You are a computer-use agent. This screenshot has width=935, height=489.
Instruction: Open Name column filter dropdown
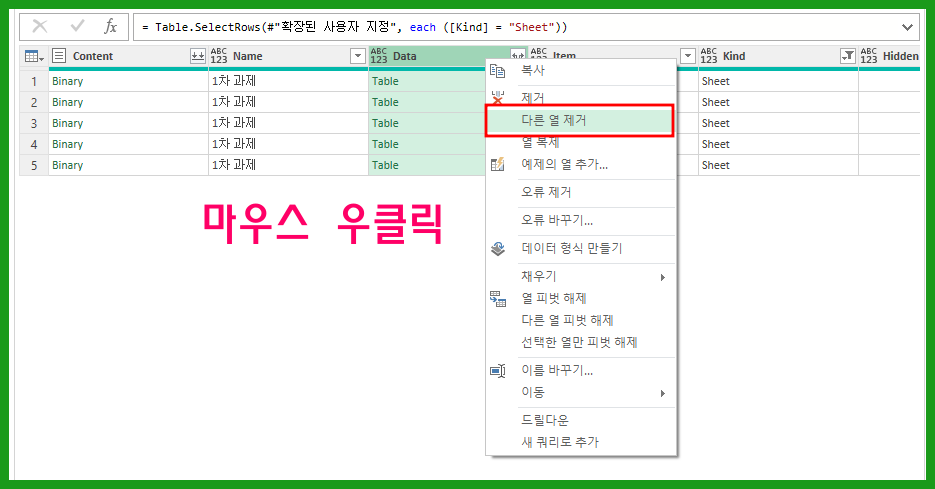358,56
